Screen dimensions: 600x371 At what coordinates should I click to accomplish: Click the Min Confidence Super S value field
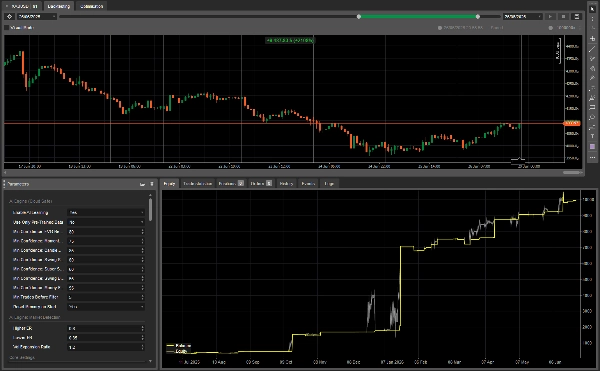coord(106,269)
